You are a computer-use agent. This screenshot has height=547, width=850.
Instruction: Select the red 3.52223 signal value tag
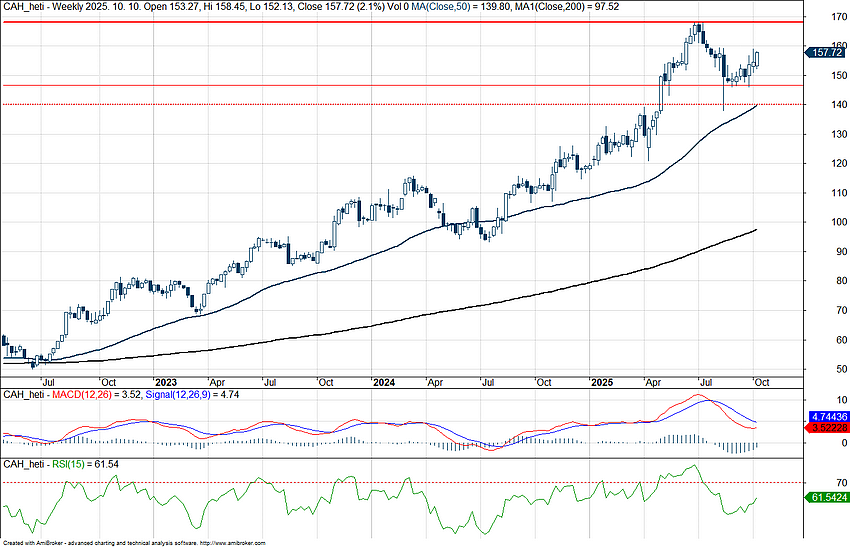click(826, 427)
